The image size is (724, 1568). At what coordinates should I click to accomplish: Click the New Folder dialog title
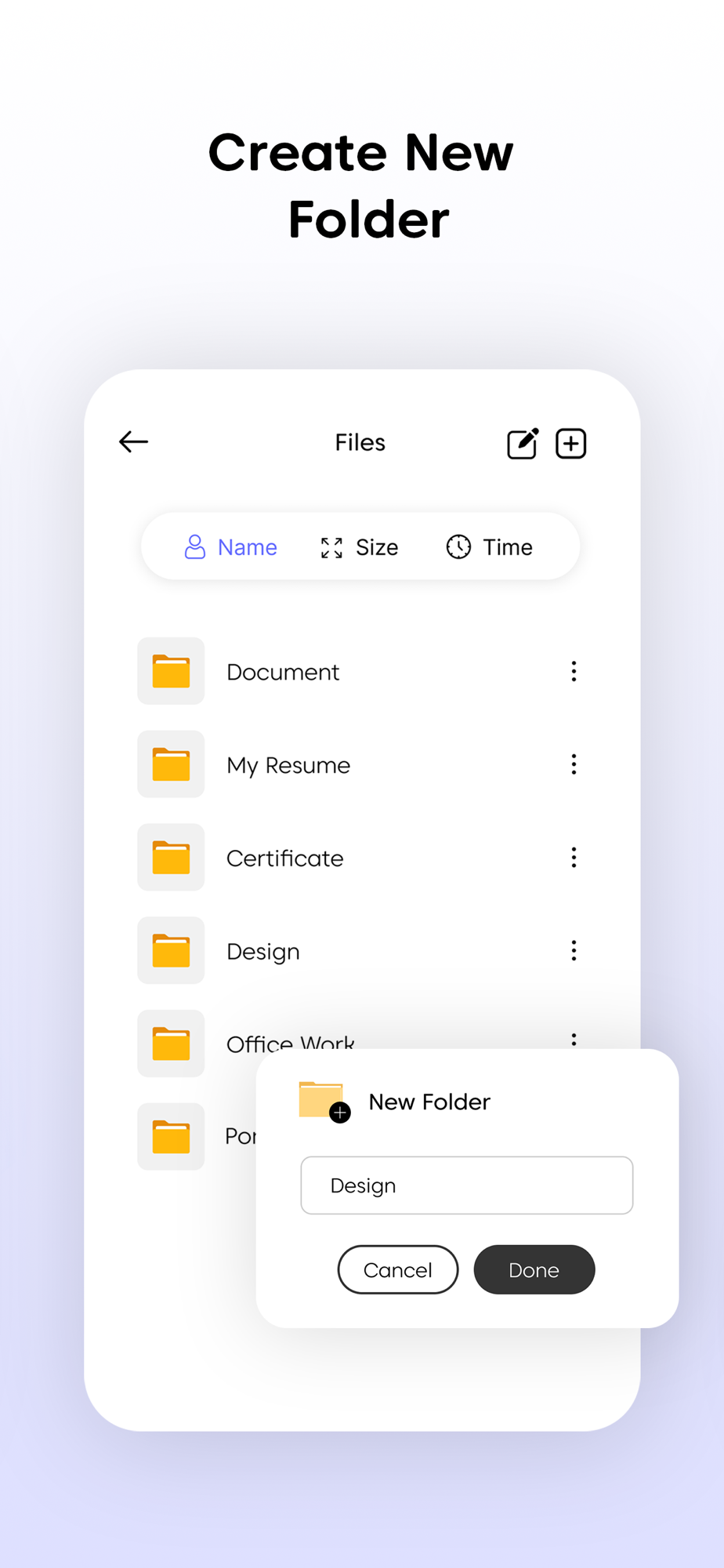pos(429,1102)
